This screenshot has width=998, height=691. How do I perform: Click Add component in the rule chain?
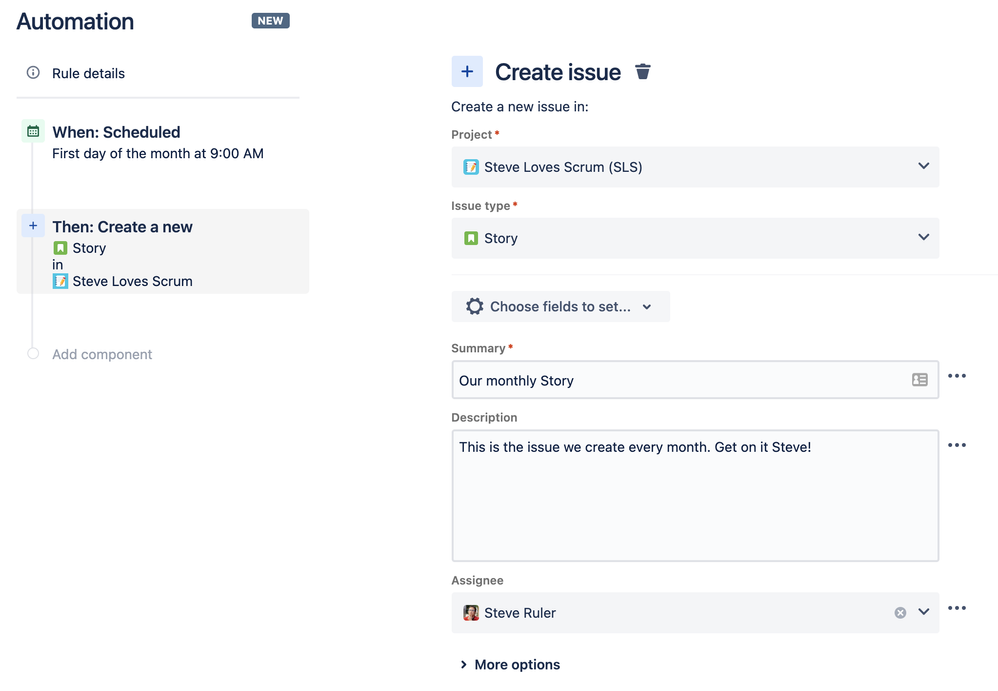(102, 354)
